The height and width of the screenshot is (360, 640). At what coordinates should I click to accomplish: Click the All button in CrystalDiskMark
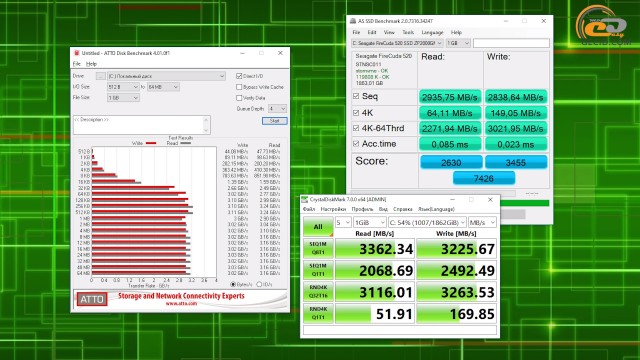pos(318,227)
